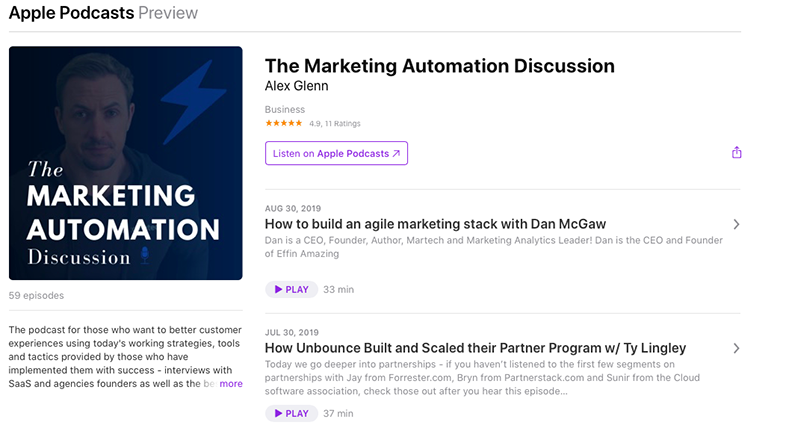The image size is (786, 431).
Task: Click the author name 'Alex Glenn'
Action: pos(296,86)
